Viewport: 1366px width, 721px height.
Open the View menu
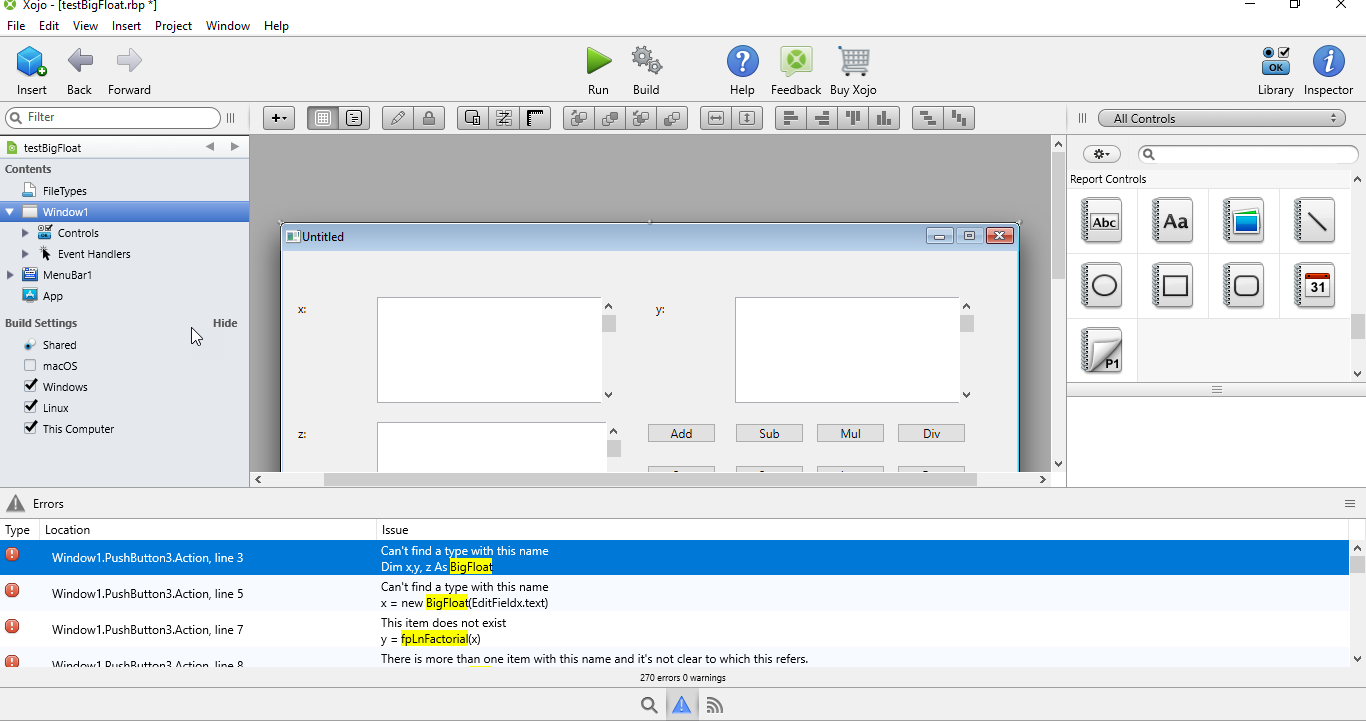[x=86, y=26]
